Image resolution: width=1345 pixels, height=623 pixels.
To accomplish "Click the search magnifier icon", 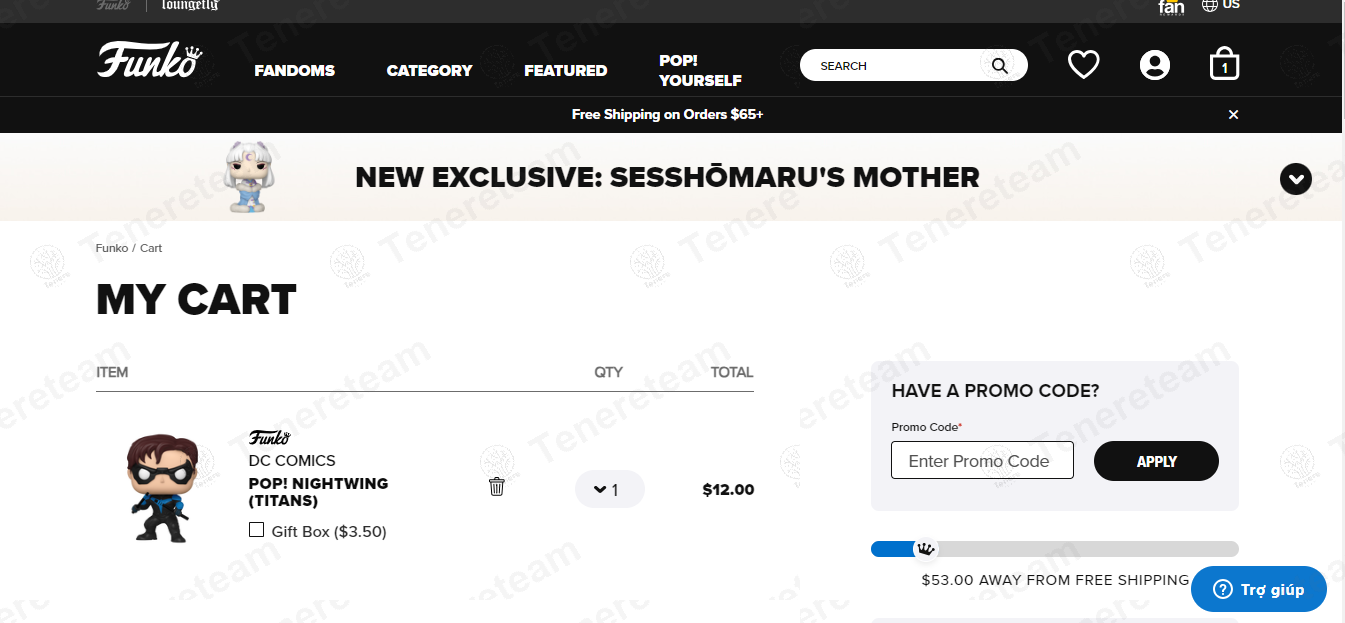I will (999, 66).
